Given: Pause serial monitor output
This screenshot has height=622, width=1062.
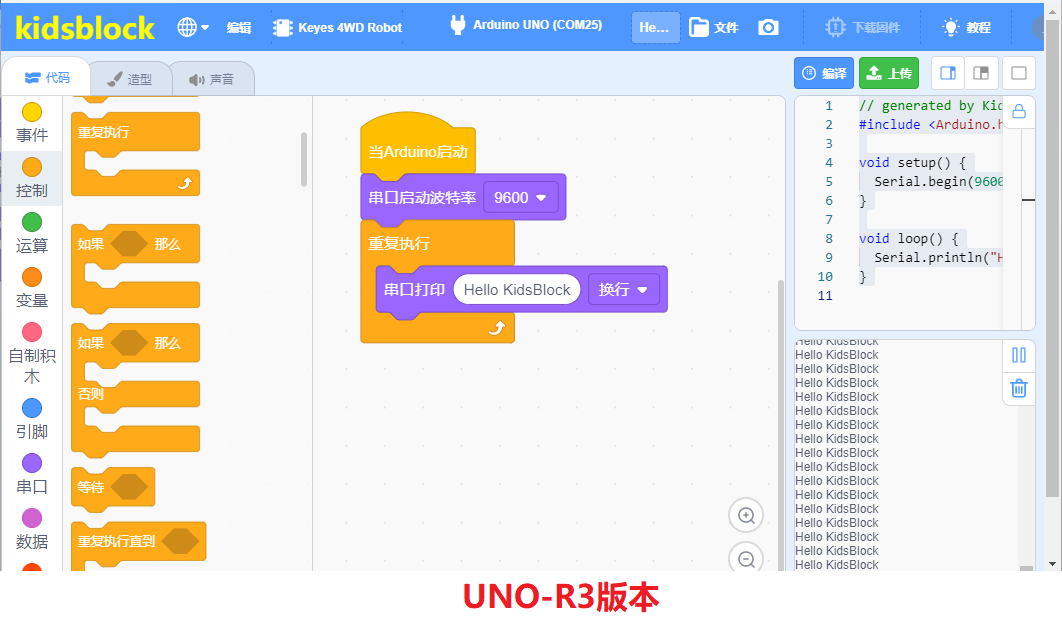Looking at the screenshot, I should (x=1019, y=355).
